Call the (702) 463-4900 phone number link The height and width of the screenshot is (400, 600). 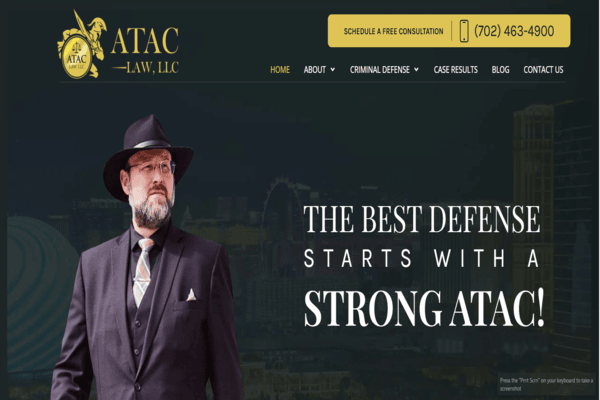tap(514, 31)
